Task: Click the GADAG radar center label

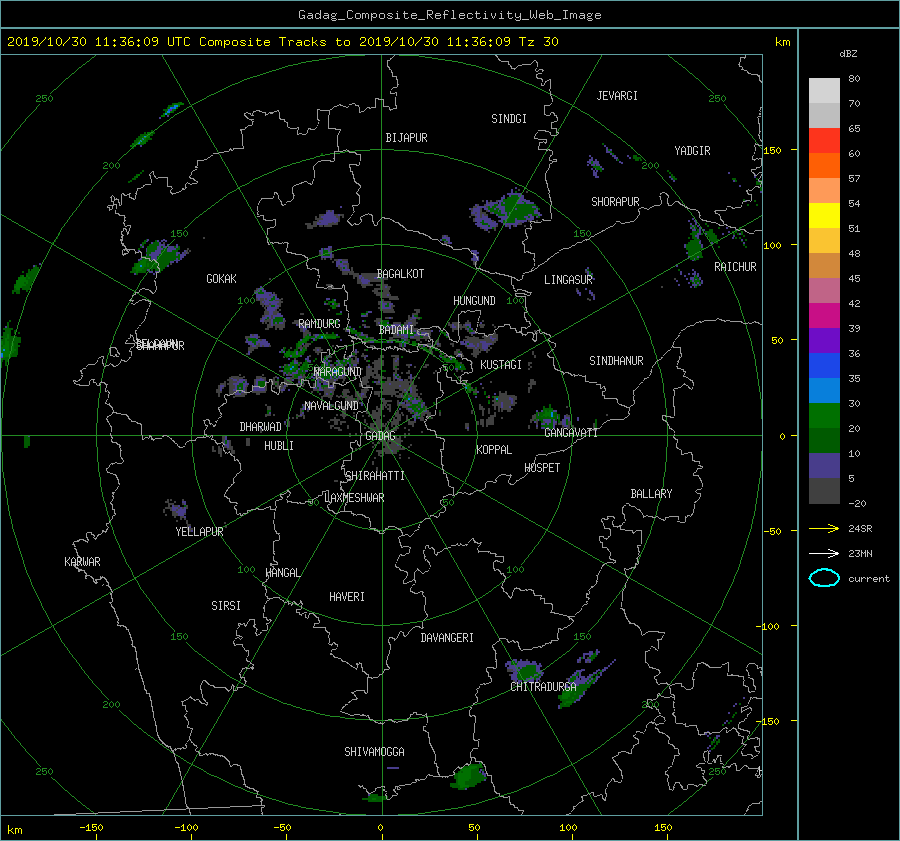Action: (x=380, y=436)
